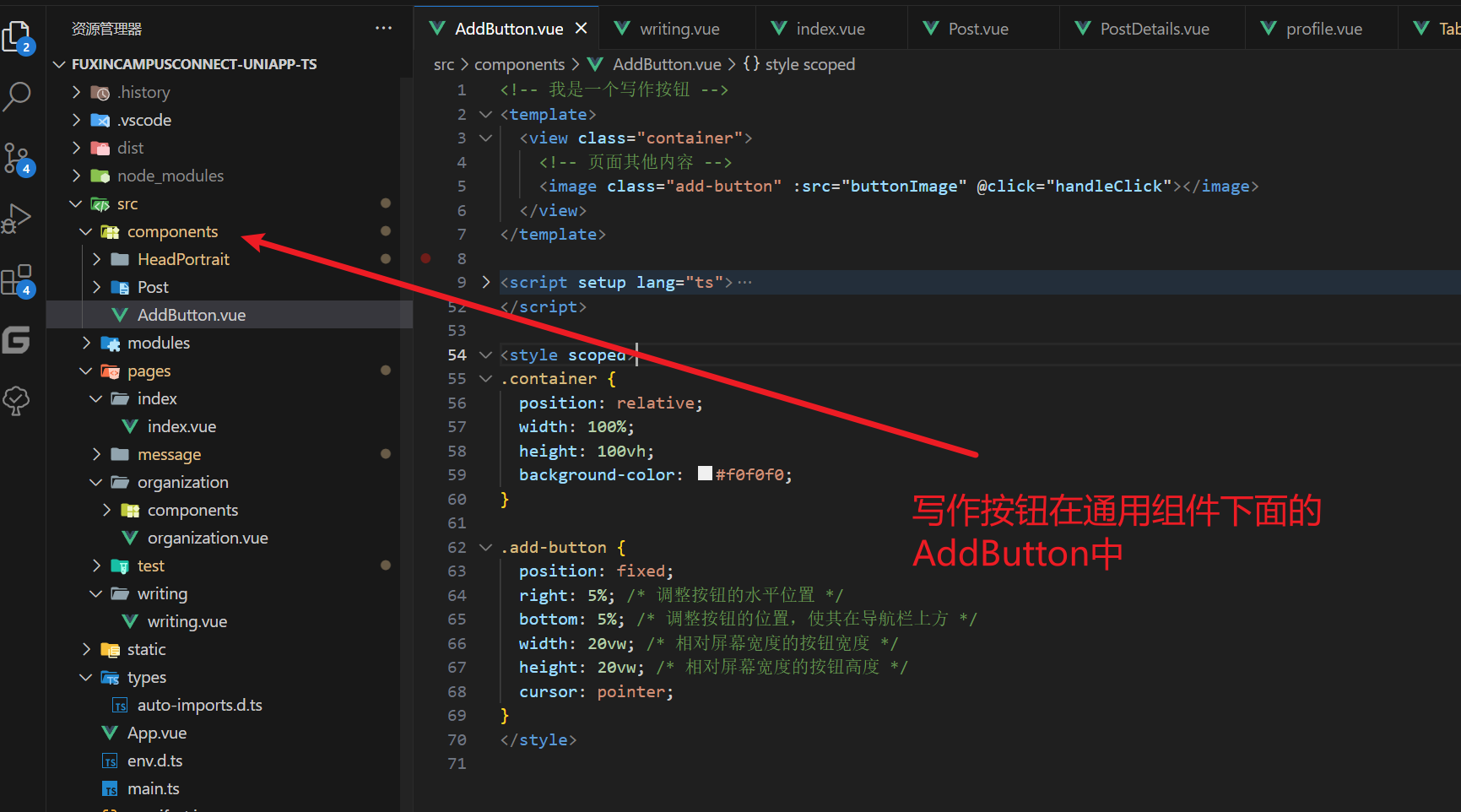
Task: Click the TS icon beside env.d.ts
Action: [110, 761]
